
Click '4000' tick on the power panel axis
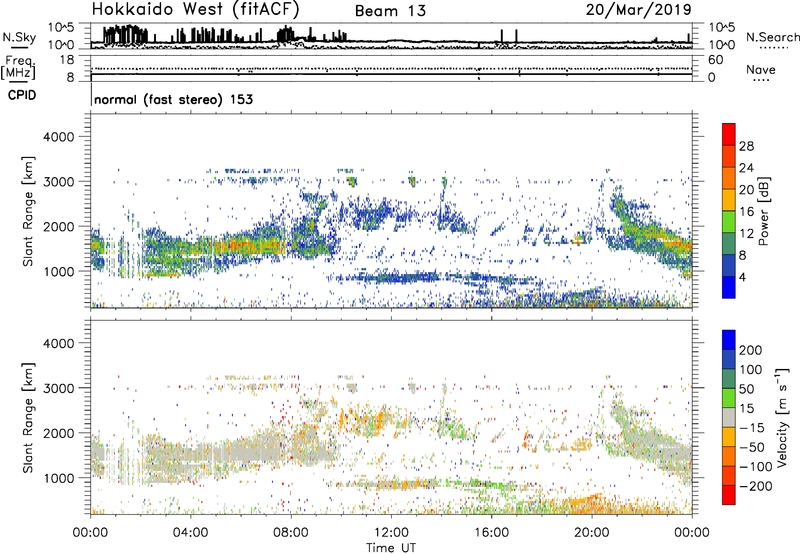click(x=58, y=137)
